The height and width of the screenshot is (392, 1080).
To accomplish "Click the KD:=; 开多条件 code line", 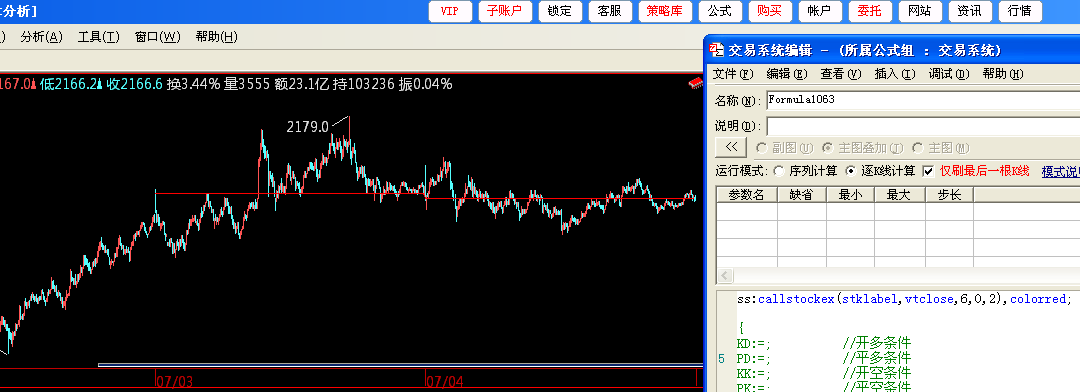I will pyautogui.click(x=824, y=342).
